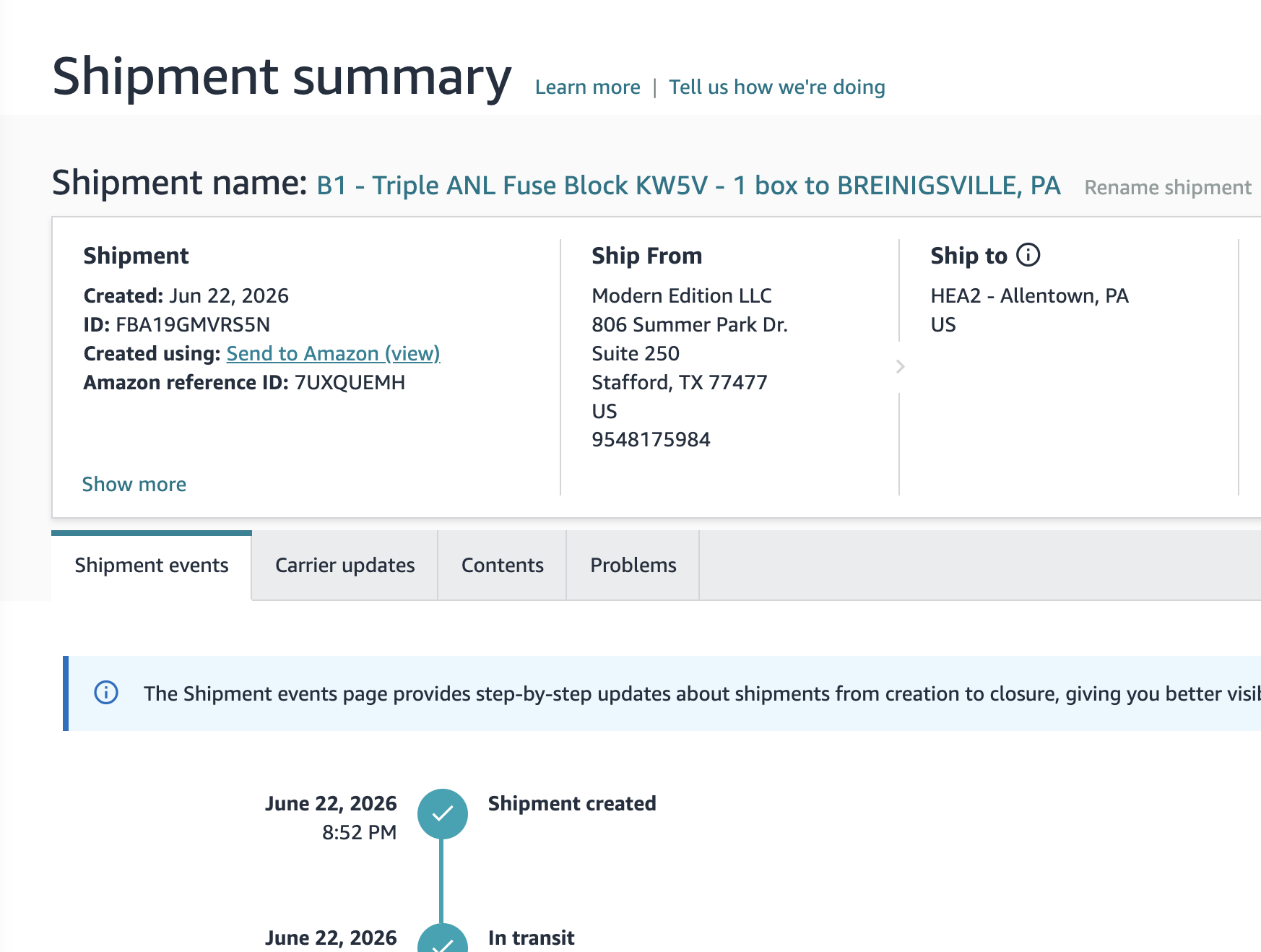1261x952 pixels.
Task: Click the Amazon reference ID 7UXQUEMH
Action: pyautogui.click(x=350, y=382)
